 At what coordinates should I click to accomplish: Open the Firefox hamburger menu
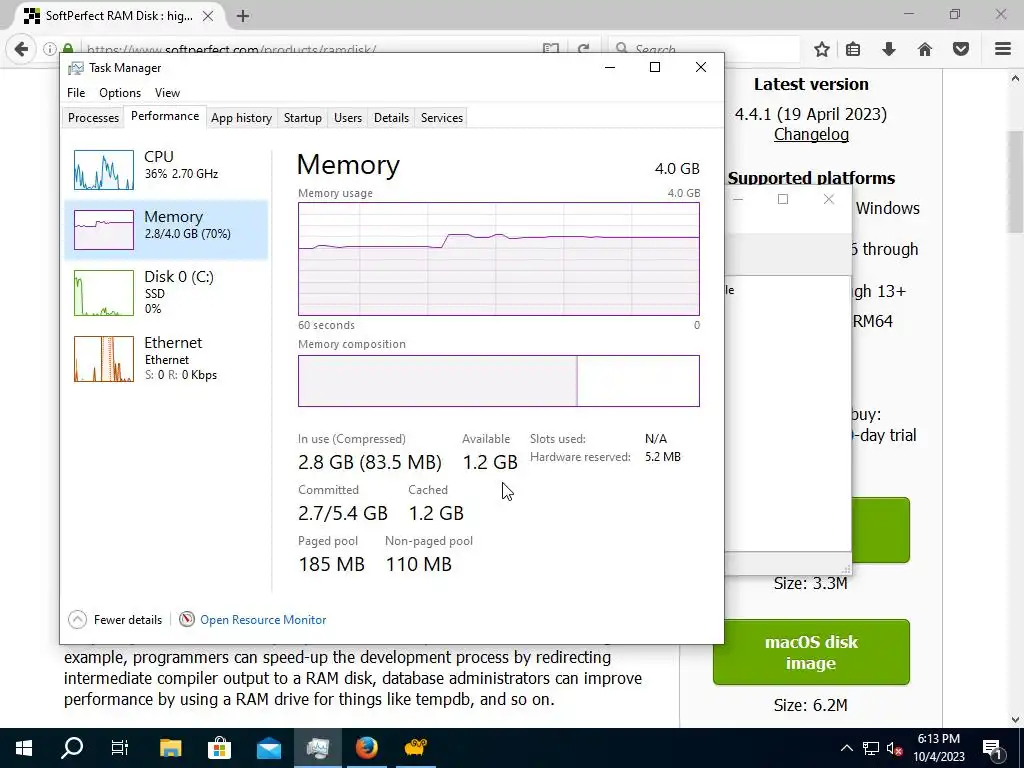(x=1002, y=49)
